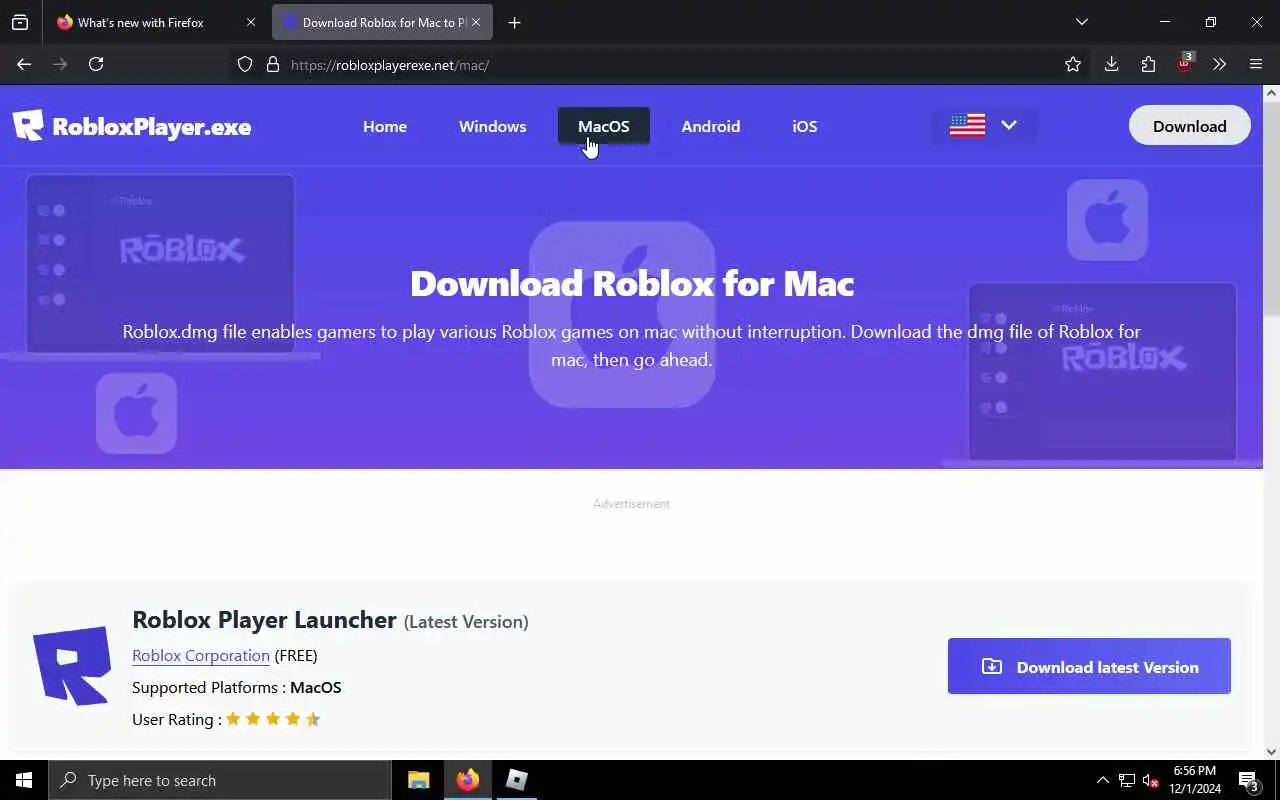This screenshot has width=1280, height=800.
Task: Click the Roblox Player Launcher title text
Action: [264, 620]
